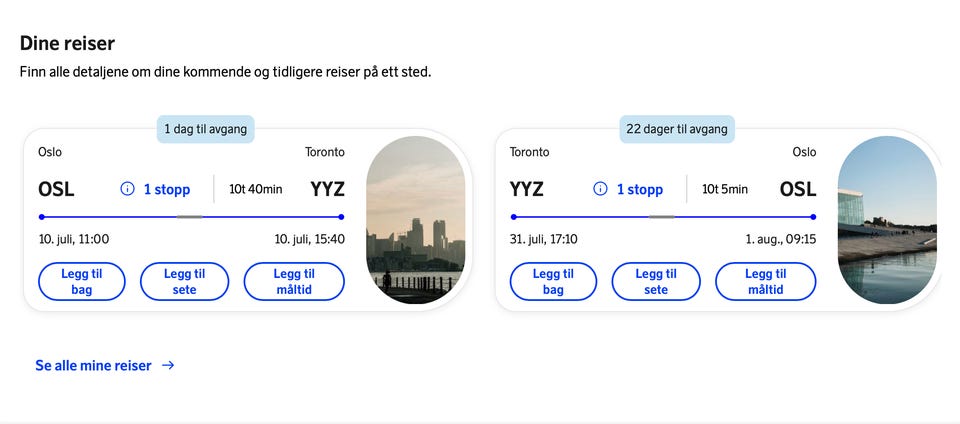Click the 22 dager til avgang badge

click(x=677, y=129)
